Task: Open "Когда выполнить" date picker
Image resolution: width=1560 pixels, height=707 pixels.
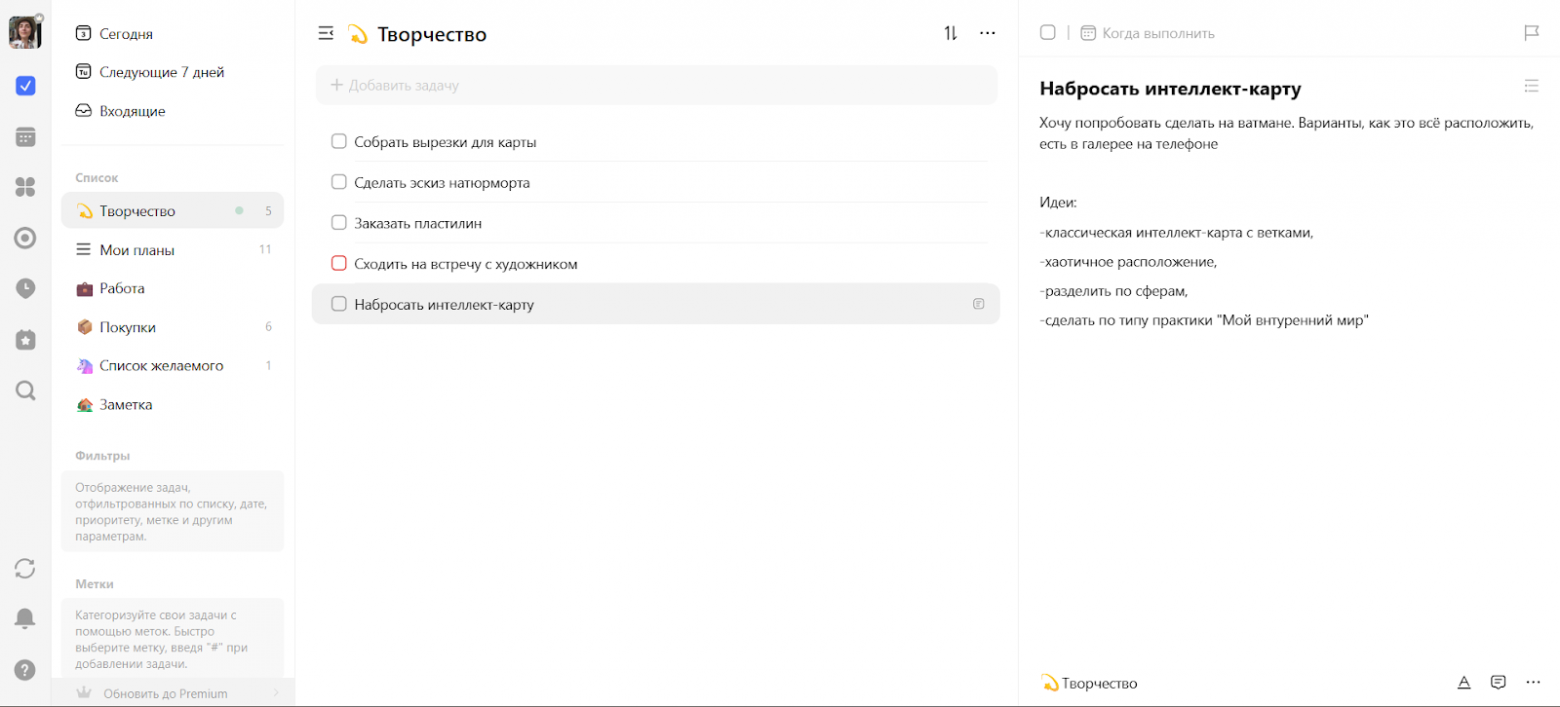Action: [x=1148, y=33]
